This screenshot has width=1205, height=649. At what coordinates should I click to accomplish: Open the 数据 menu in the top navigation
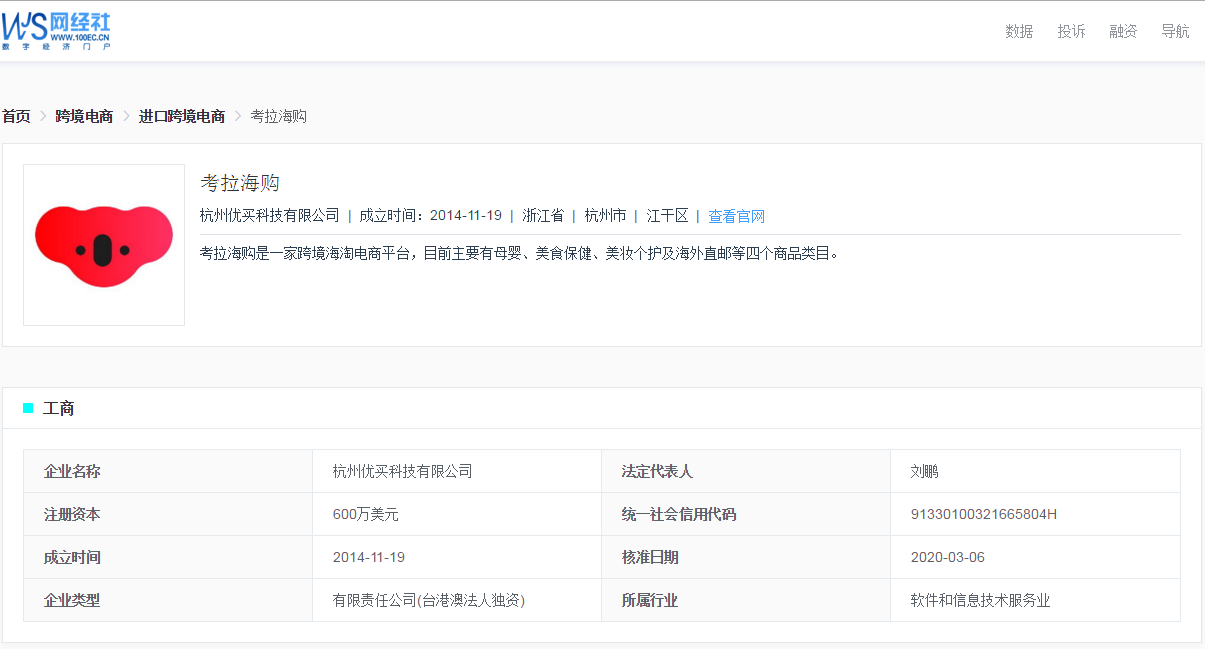click(x=1018, y=31)
